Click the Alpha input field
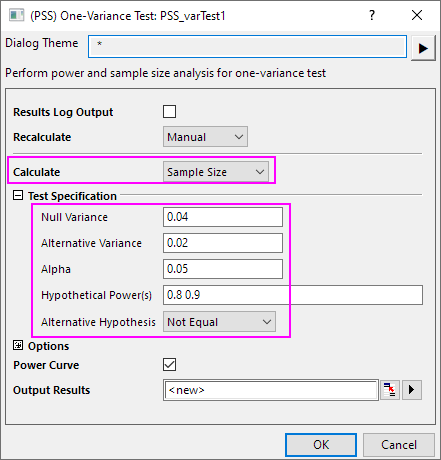The image size is (441, 460). pyautogui.click(x=223, y=269)
